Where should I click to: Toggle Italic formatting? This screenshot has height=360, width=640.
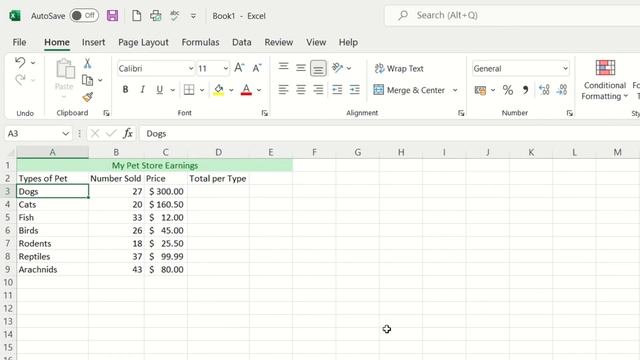(142, 90)
